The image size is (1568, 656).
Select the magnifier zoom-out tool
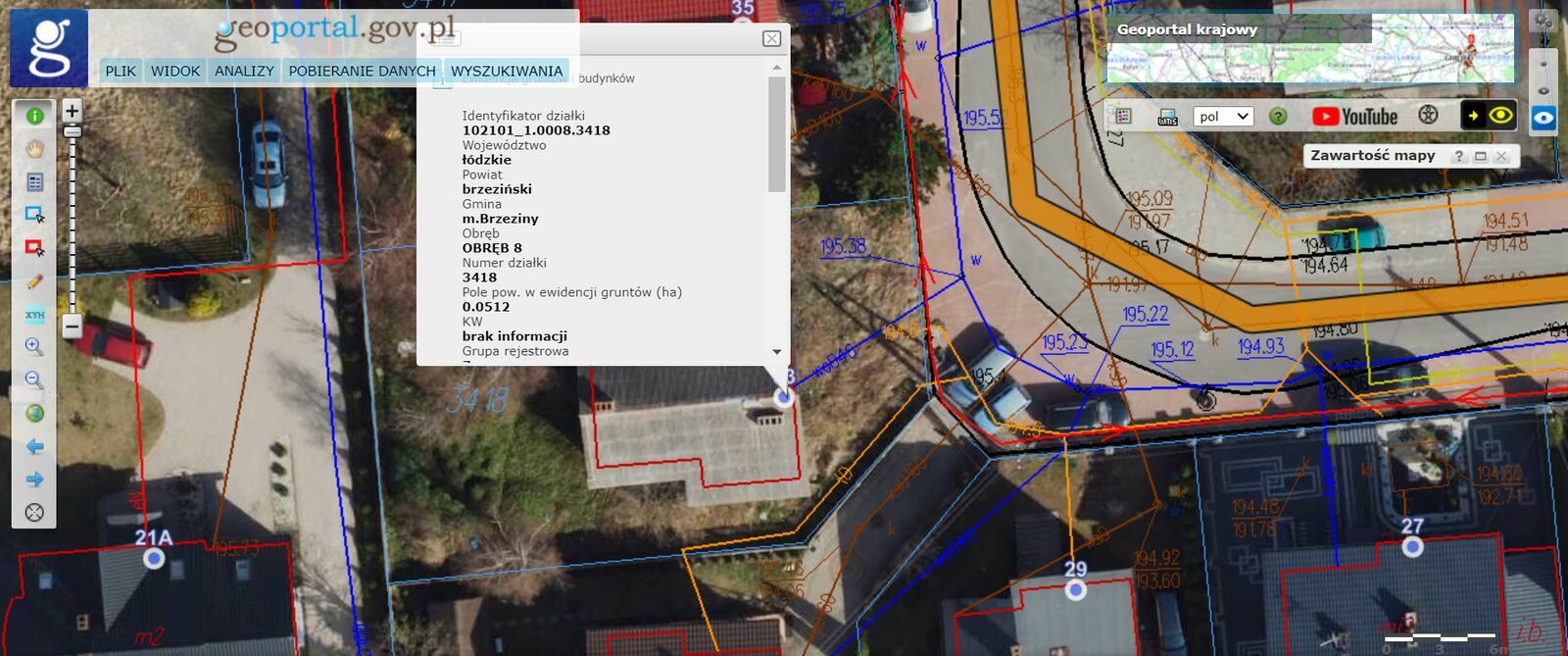point(35,380)
